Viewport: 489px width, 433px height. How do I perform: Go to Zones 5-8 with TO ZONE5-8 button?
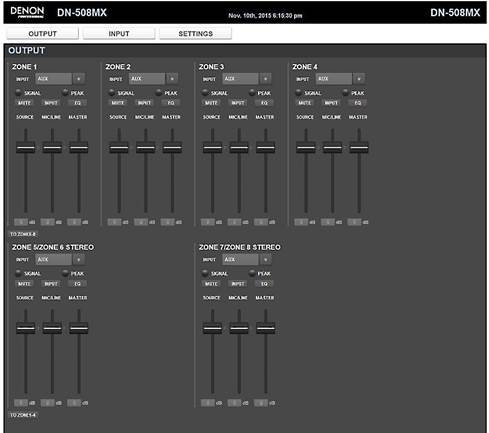(x=23, y=234)
